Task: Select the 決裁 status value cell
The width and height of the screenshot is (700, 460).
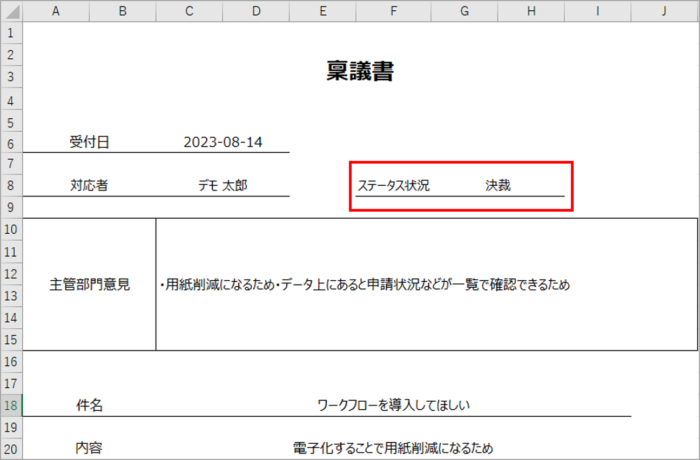Action: pos(498,185)
